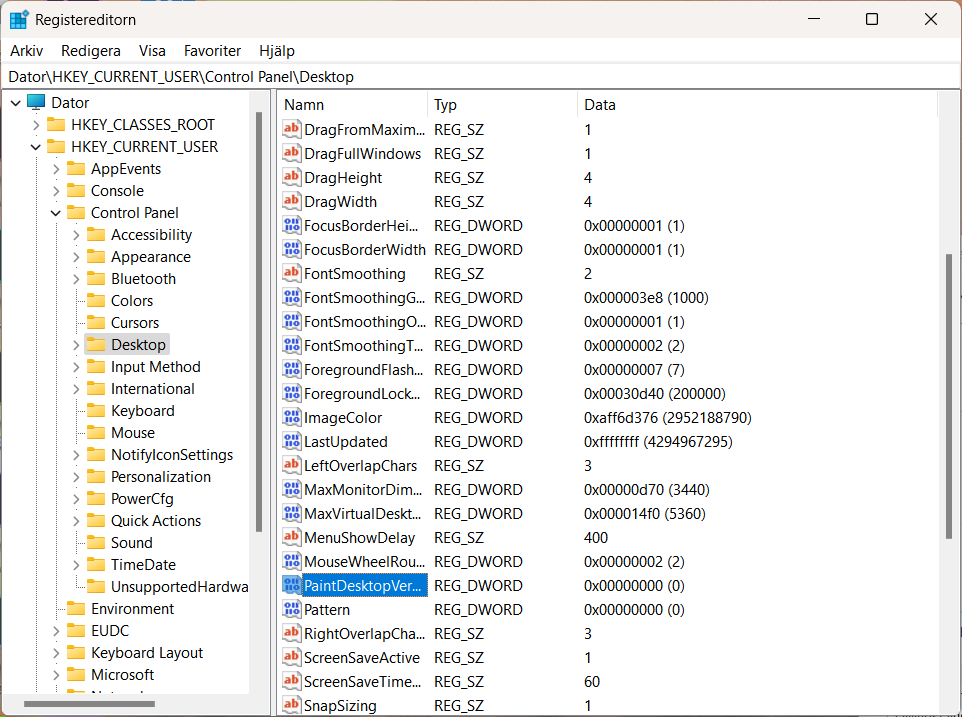The image size is (962, 717).
Task: Click the ab string icon beside ScreenSaveActive
Action: pos(292,657)
